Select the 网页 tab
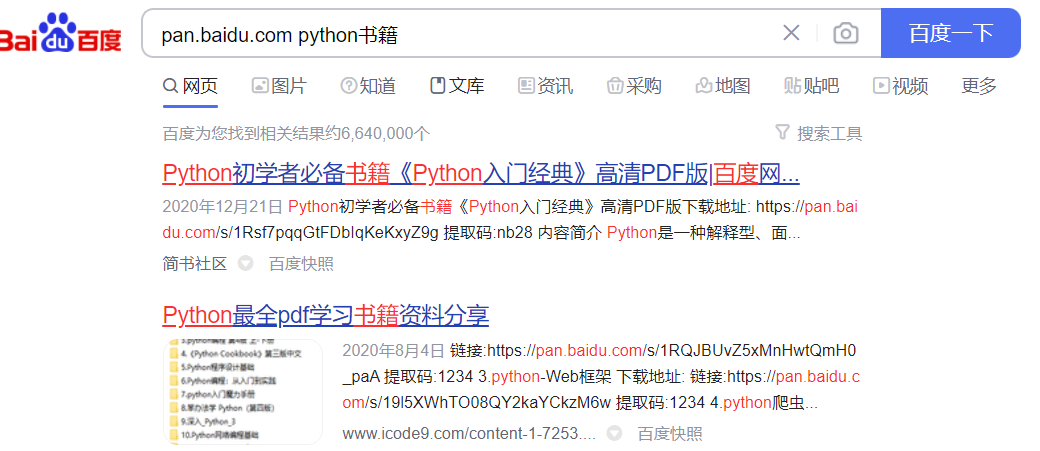 click(190, 86)
